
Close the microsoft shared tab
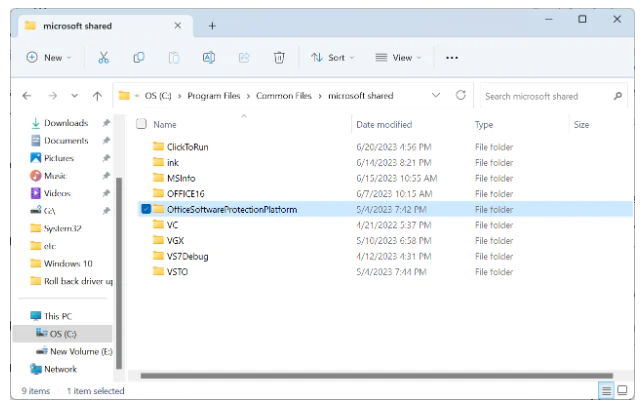177,25
